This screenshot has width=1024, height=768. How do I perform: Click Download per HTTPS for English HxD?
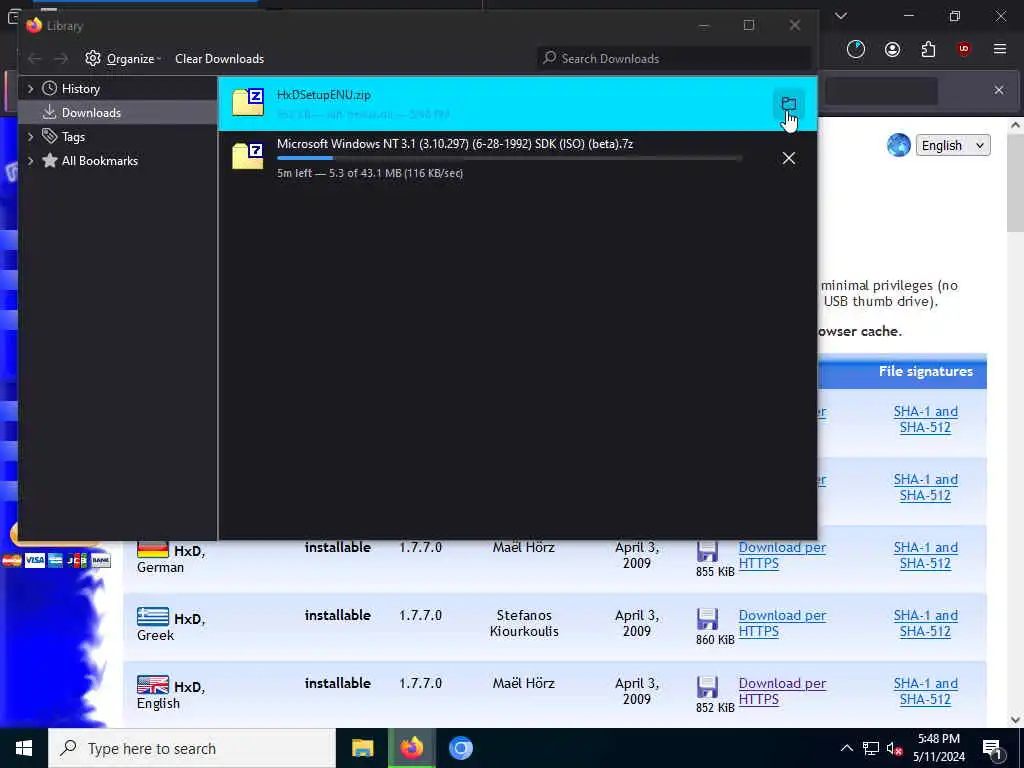click(x=782, y=691)
